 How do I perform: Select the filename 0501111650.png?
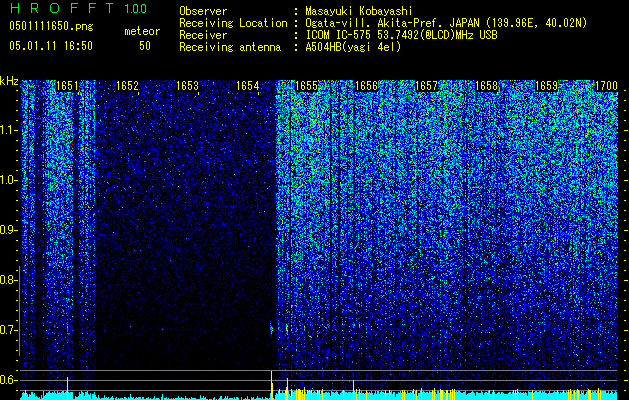point(51,26)
